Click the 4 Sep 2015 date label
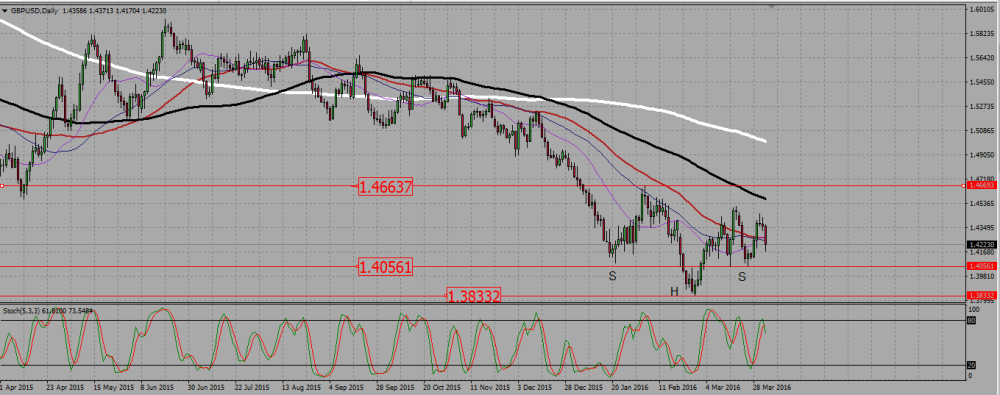 click(x=346, y=387)
